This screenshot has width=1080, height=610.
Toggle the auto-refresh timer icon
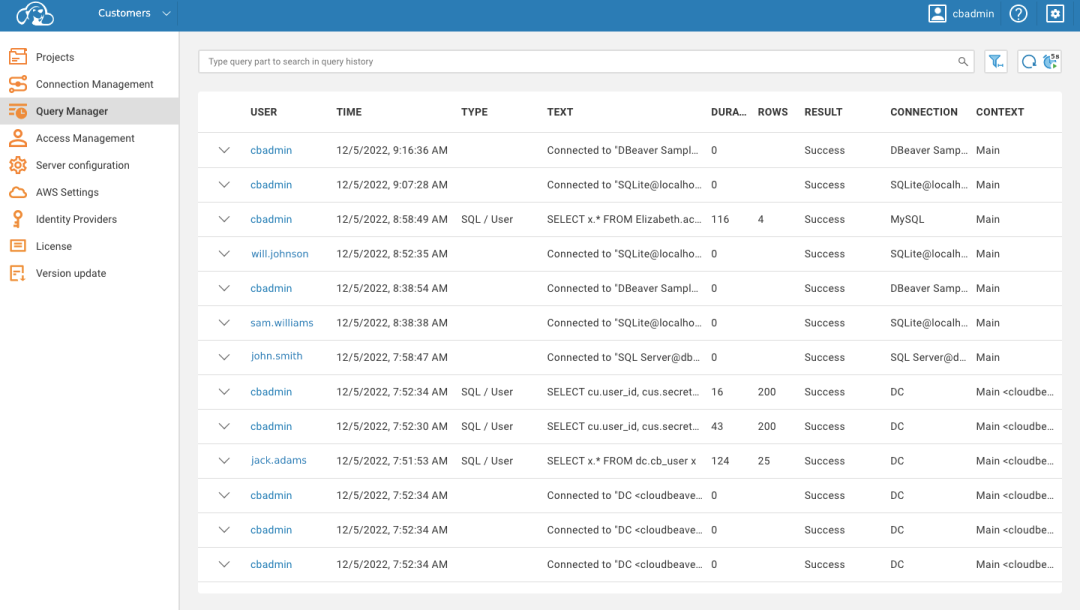pos(1051,61)
